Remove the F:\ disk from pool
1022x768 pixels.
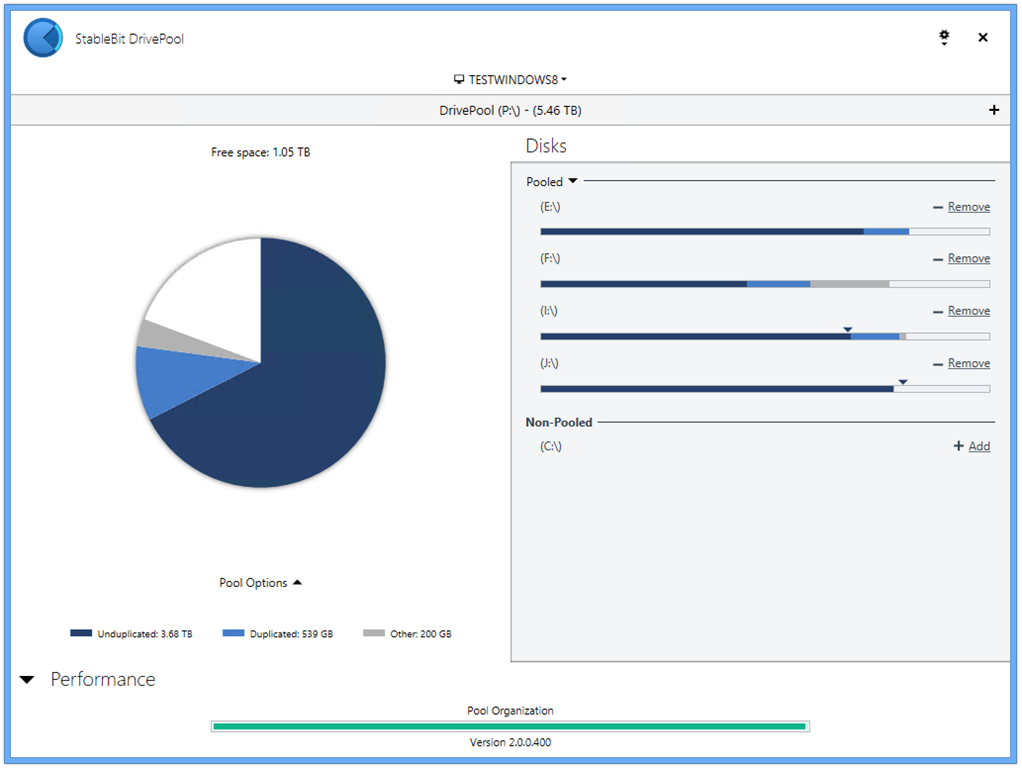pos(969,258)
